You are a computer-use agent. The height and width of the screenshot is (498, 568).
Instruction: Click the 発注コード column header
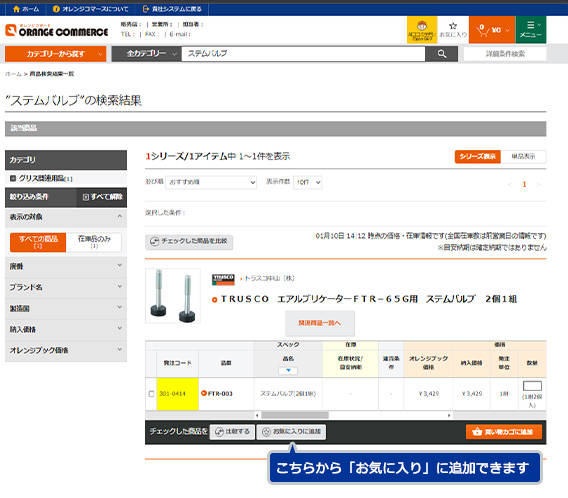tap(178, 363)
